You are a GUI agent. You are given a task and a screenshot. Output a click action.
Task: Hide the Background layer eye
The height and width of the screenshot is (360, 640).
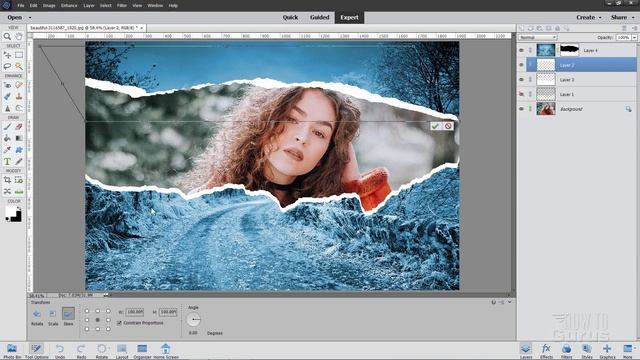(x=521, y=109)
